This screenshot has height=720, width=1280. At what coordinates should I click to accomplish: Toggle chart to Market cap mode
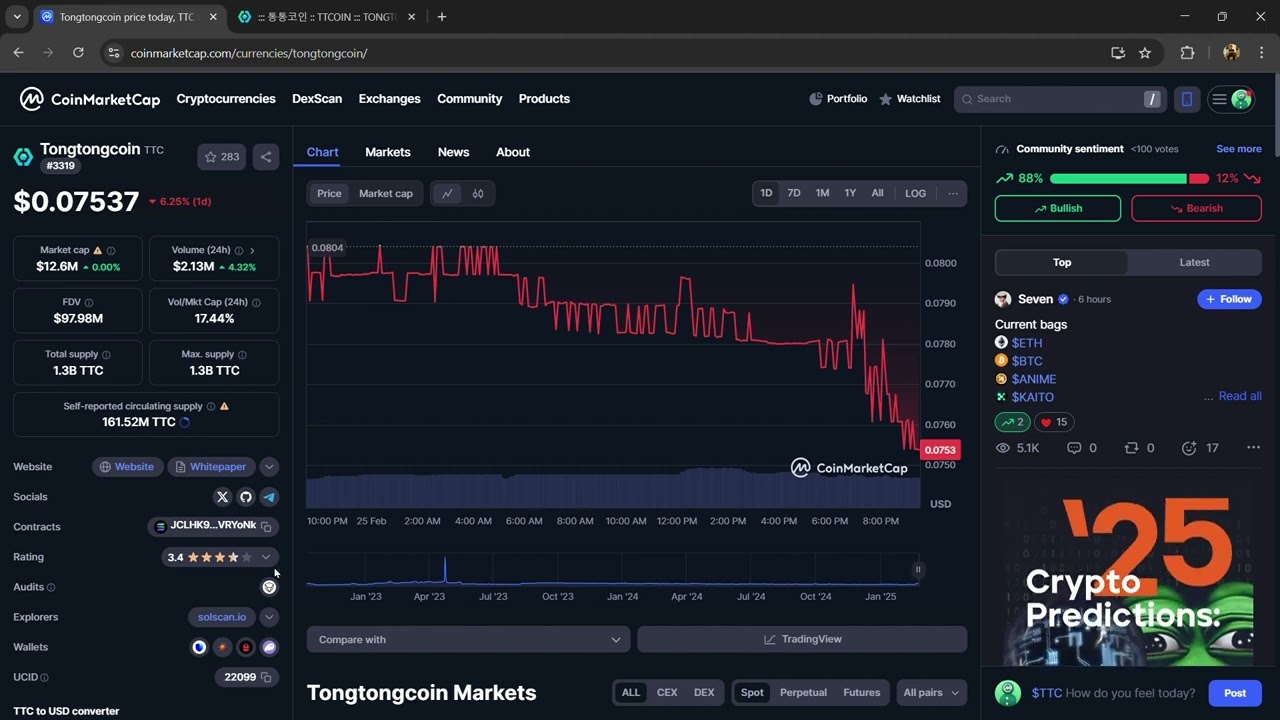pos(386,194)
